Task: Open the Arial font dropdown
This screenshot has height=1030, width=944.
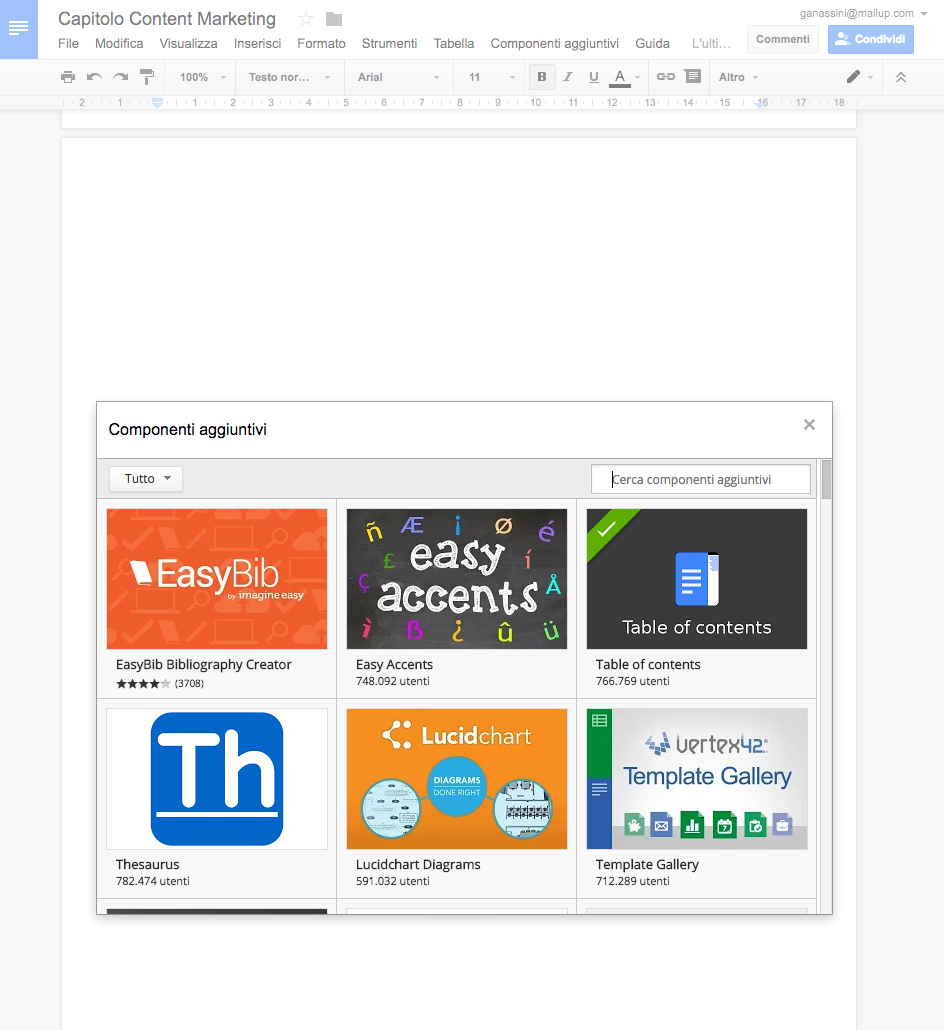Action: (398, 77)
